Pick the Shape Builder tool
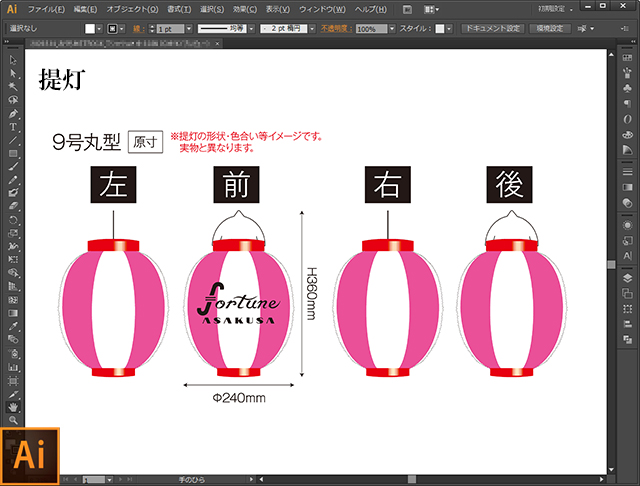640x486 pixels. 13,273
